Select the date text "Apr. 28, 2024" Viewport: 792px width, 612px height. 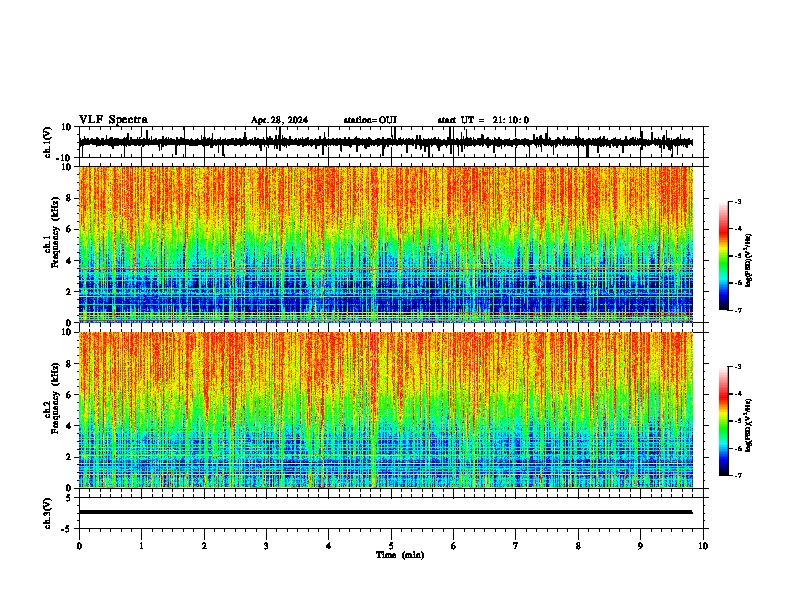tap(279, 120)
